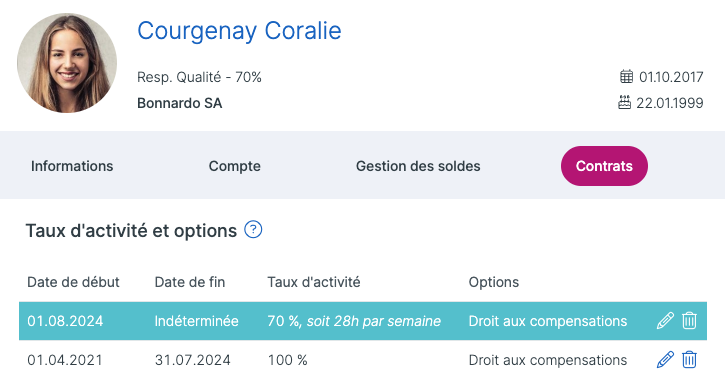Open the Compte tab

pyautogui.click(x=234, y=166)
